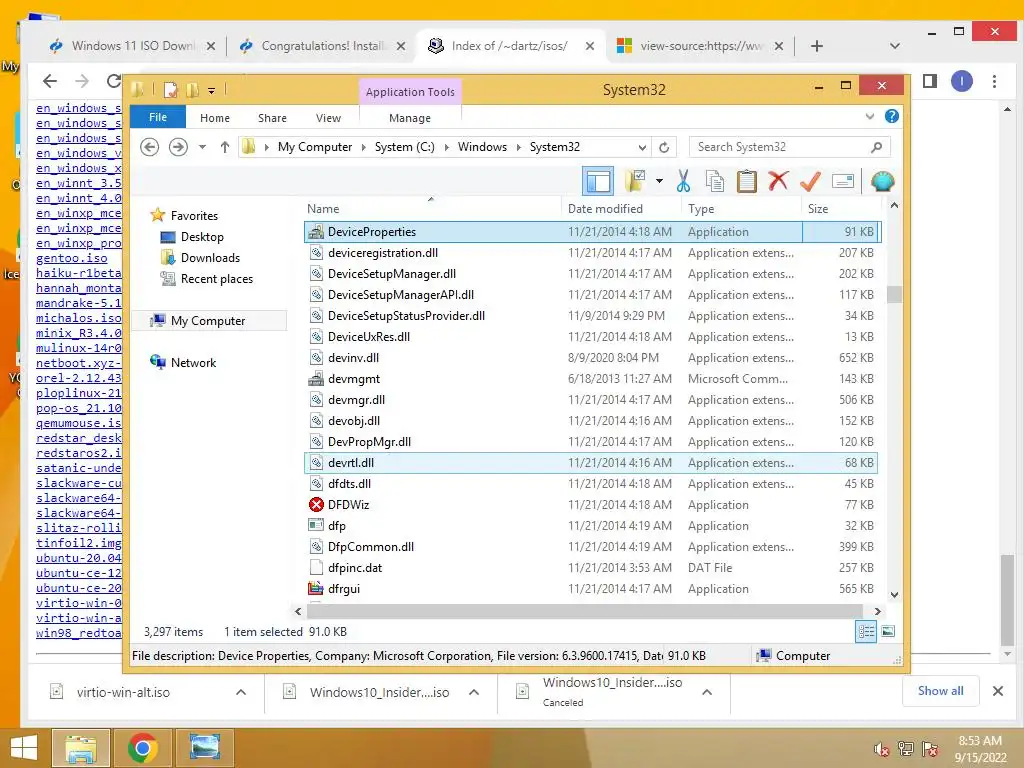Click the Application Tools contextual tab
Viewport: 1024px width, 768px height.
pos(410,92)
